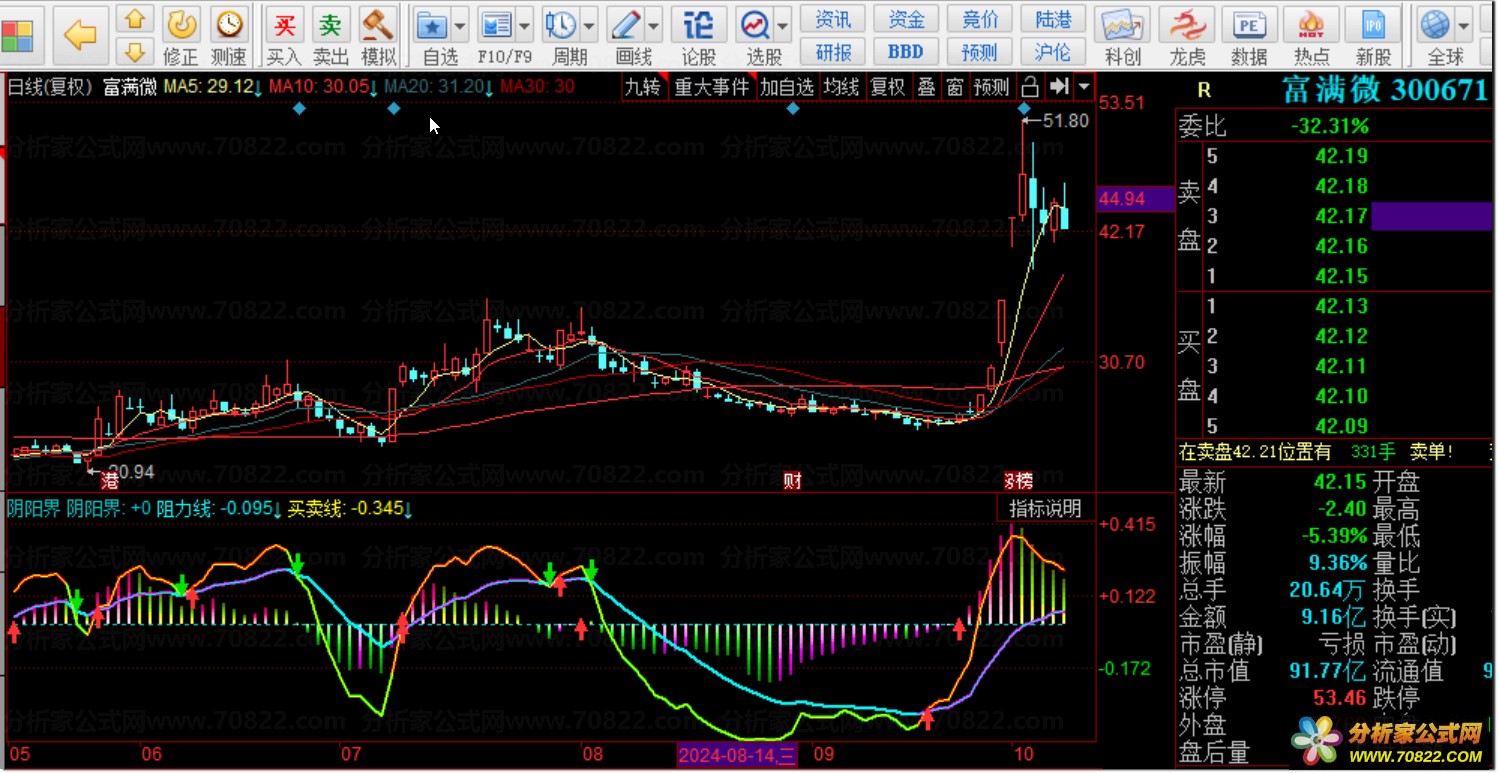1499x773 pixels.
Task: Click the colorful four-square home icon
Action: point(17,36)
